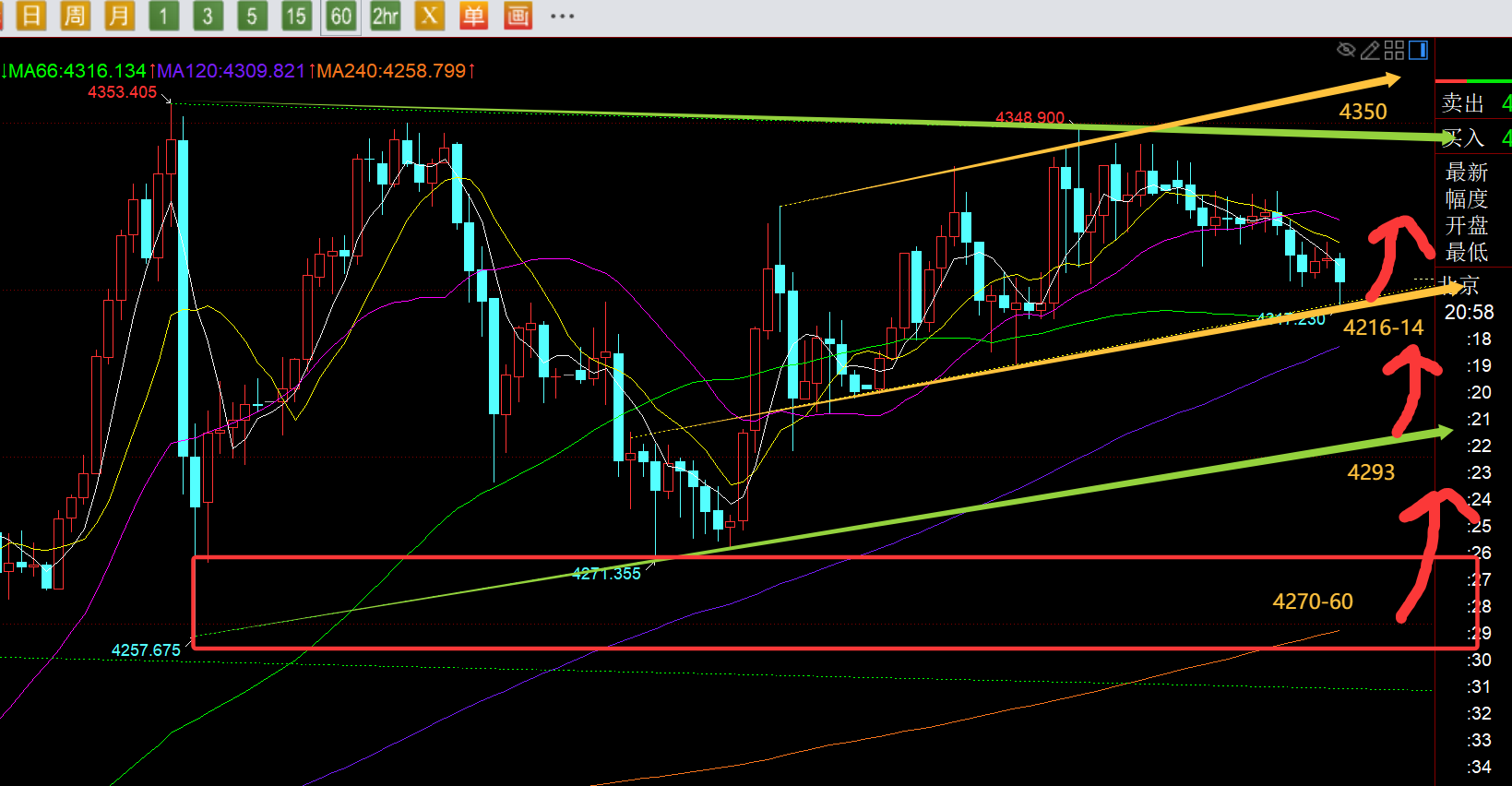Choose the 5-minute timeframe button
Image resolution: width=1512 pixels, height=786 pixels.
point(252,16)
